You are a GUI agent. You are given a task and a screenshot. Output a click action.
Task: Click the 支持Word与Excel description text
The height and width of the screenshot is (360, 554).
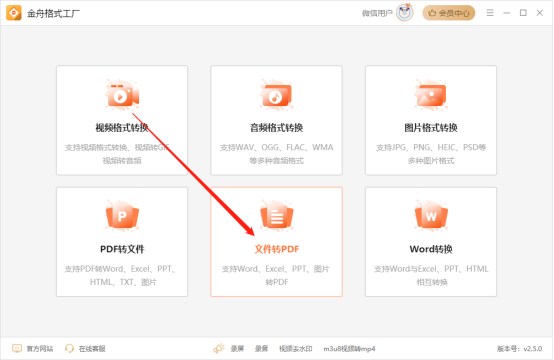pos(431,275)
